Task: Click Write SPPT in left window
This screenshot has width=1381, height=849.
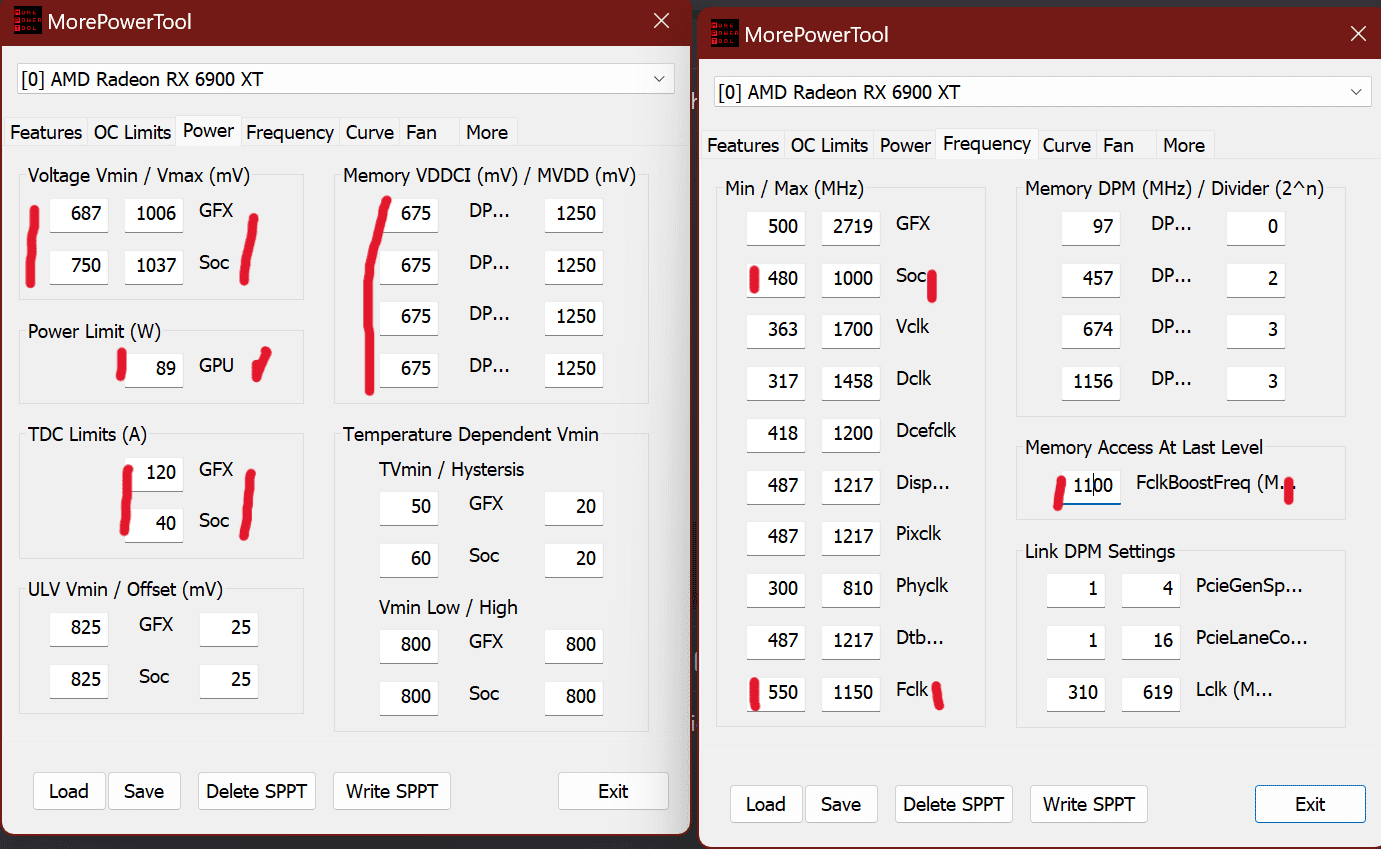Action: coord(392,791)
